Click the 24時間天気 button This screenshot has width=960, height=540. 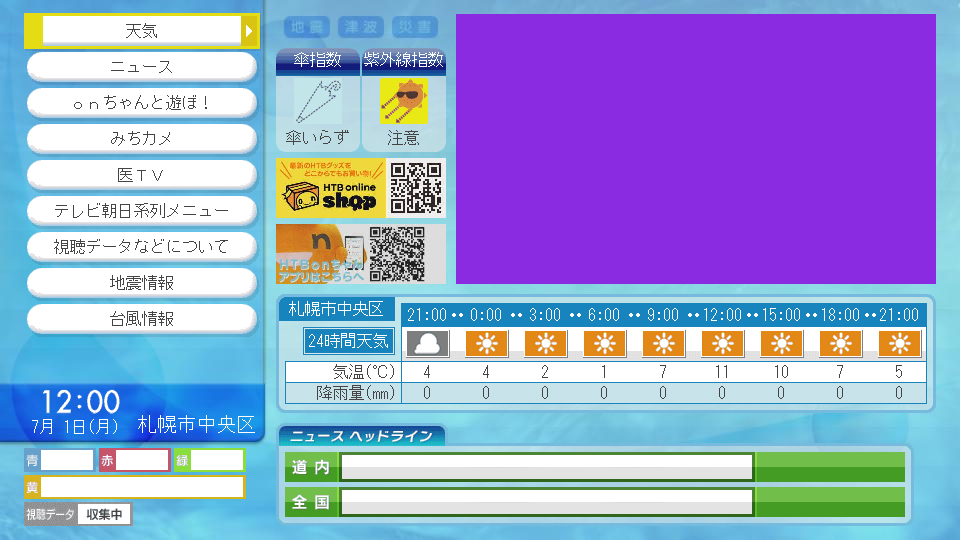(349, 341)
